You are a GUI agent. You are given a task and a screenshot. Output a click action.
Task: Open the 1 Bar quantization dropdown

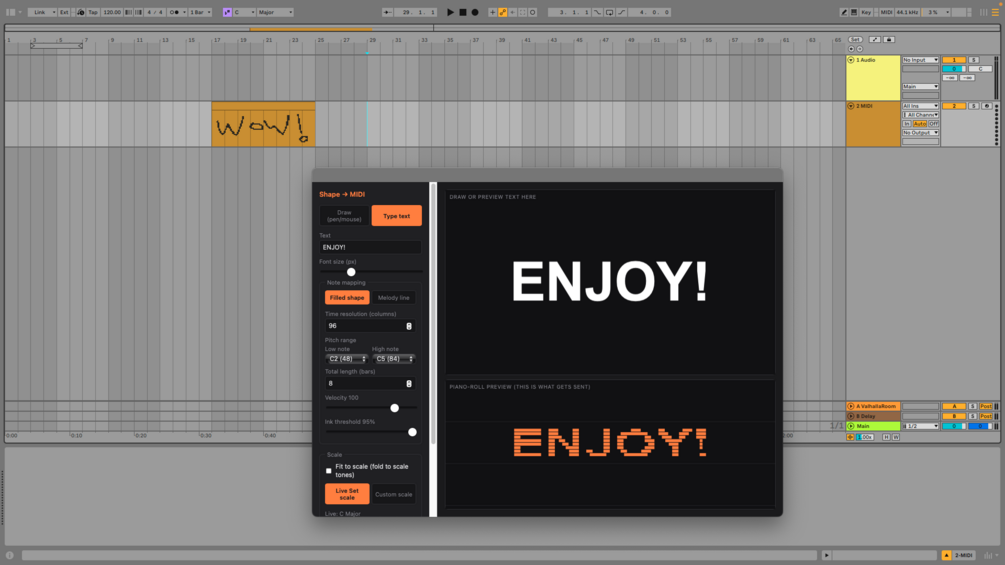[200, 12]
